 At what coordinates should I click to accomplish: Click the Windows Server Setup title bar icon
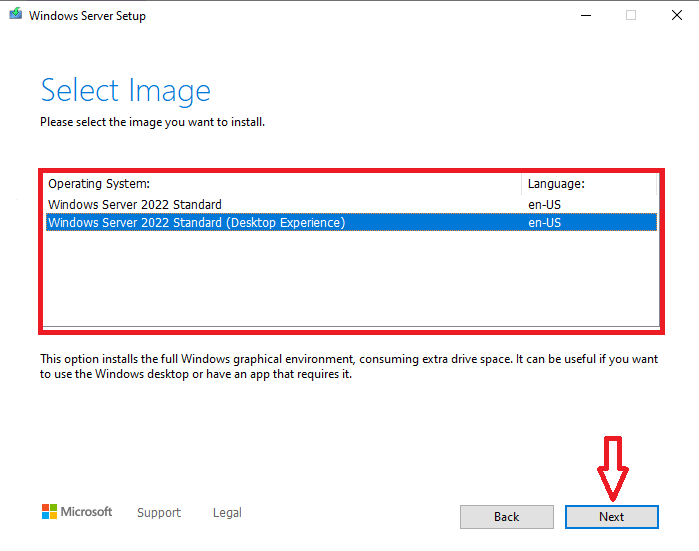pyautogui.click(x=14, y=15)
